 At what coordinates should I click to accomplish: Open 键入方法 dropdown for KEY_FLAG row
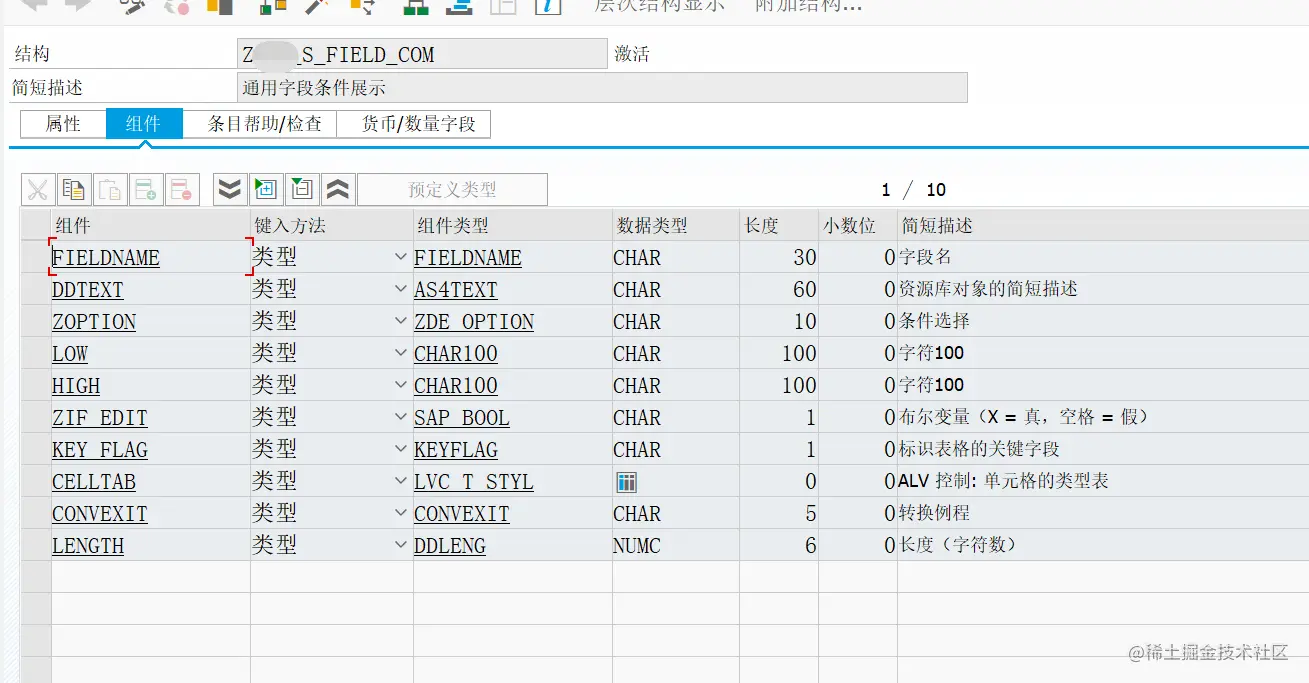[401, 449]
